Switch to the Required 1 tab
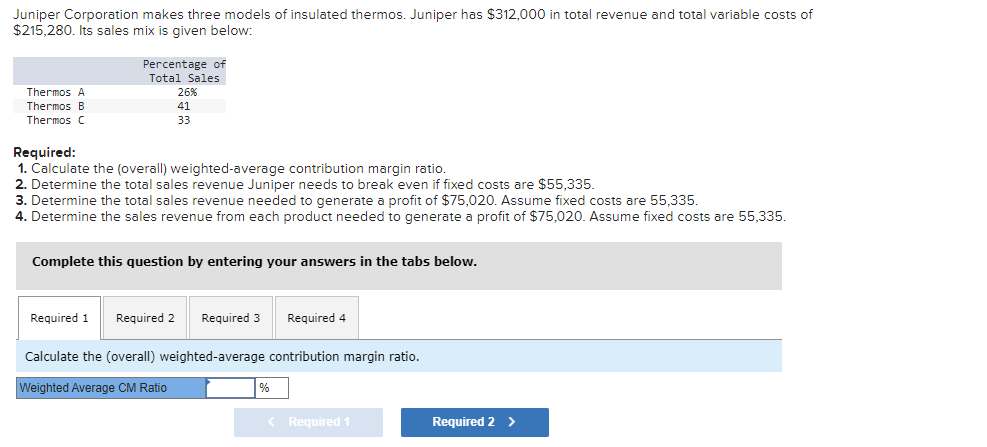The height and width of the screenshot is (447, 987). [x=59, y=318]
